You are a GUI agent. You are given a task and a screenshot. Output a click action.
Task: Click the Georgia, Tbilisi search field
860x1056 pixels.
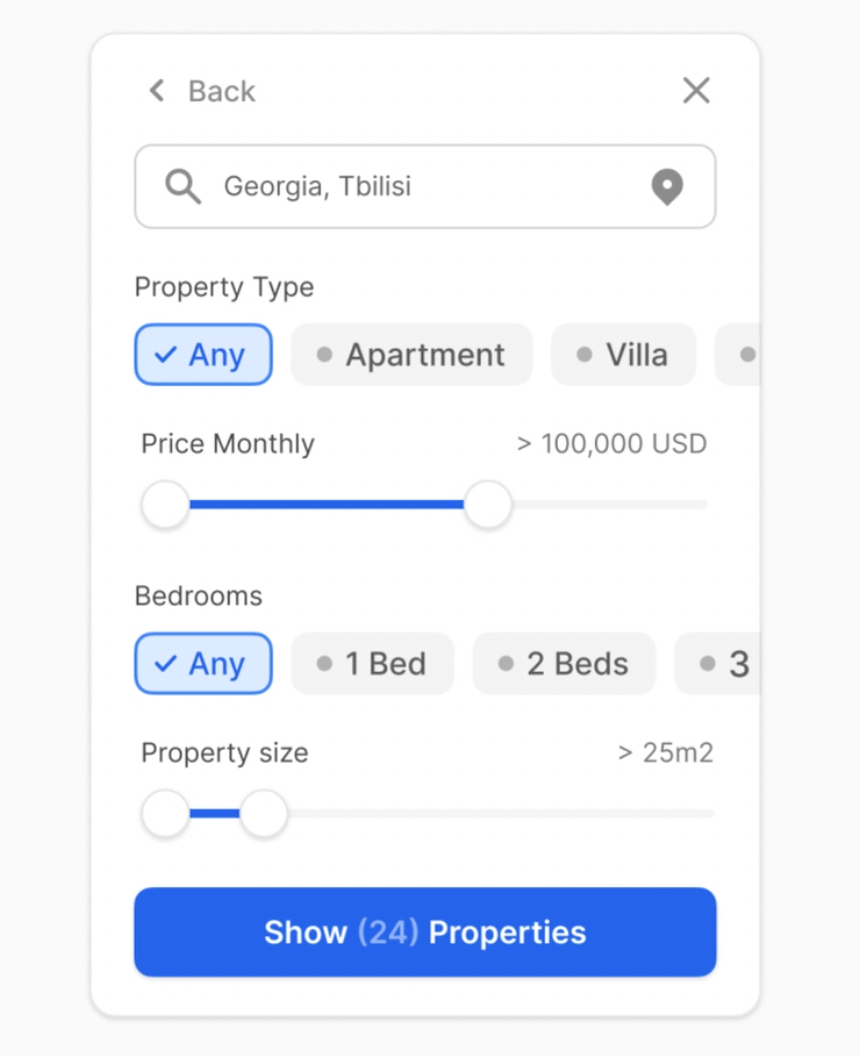(420, 187)
